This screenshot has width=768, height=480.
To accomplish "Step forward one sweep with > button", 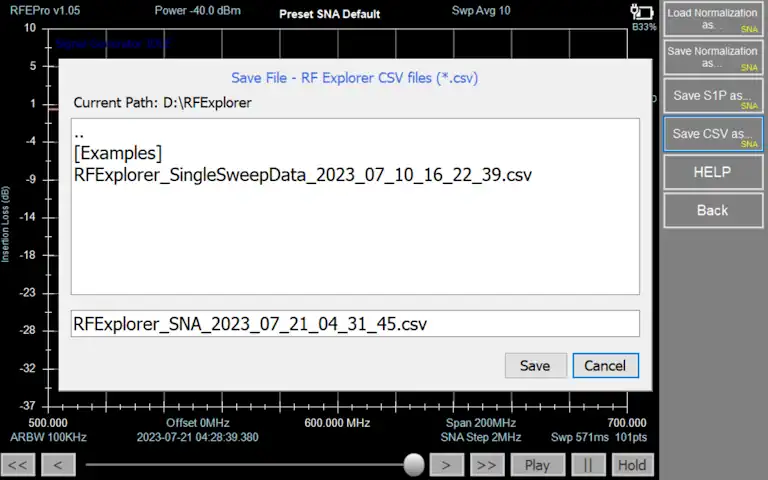I will [446, 465].
